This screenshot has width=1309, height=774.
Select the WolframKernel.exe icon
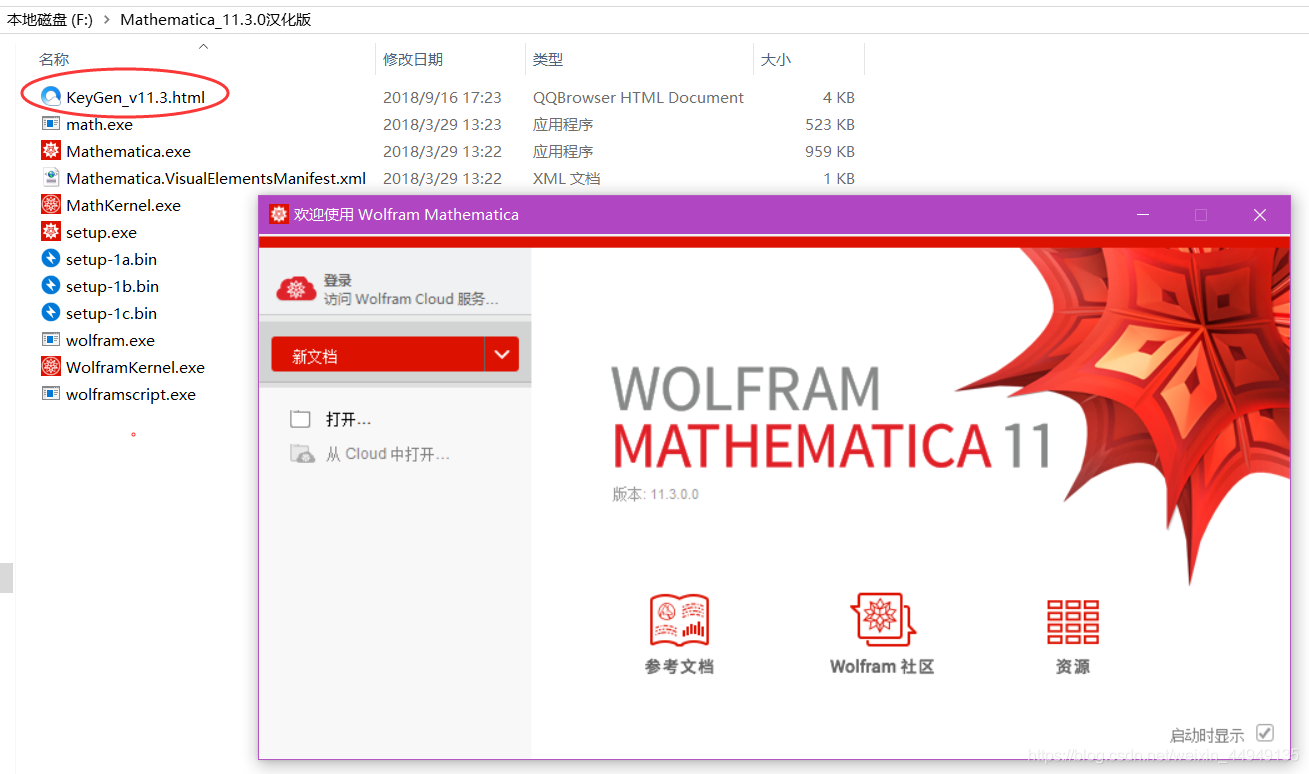51,367
